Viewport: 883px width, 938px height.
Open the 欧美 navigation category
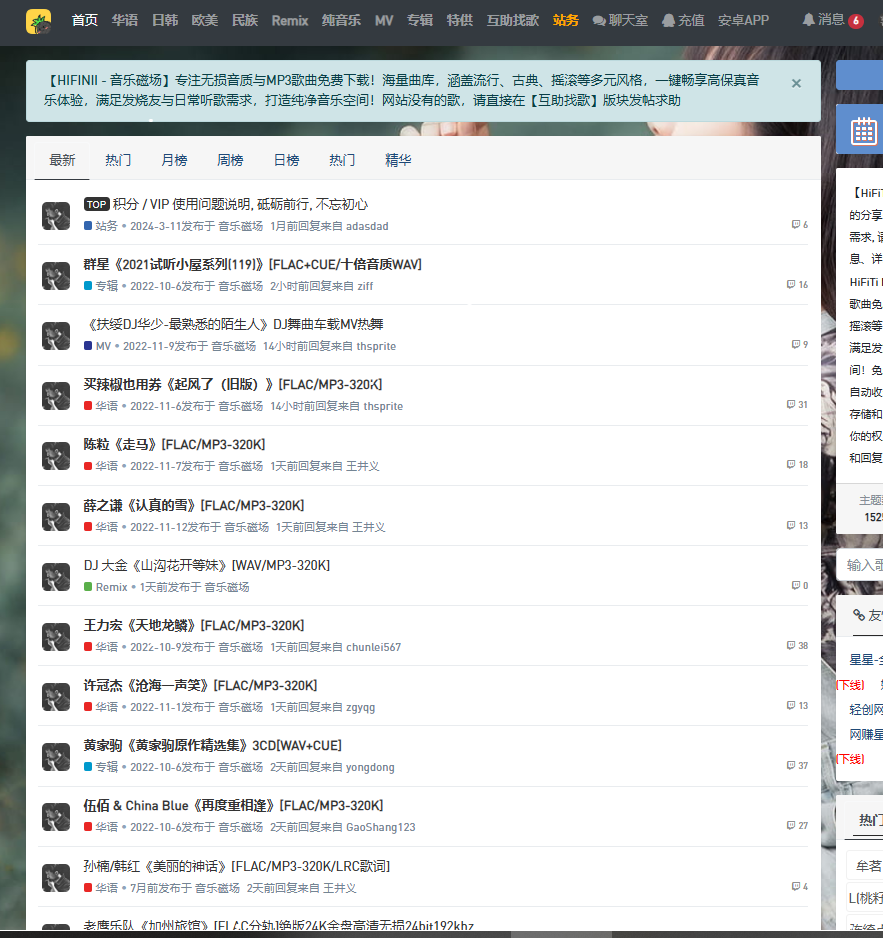205,20
